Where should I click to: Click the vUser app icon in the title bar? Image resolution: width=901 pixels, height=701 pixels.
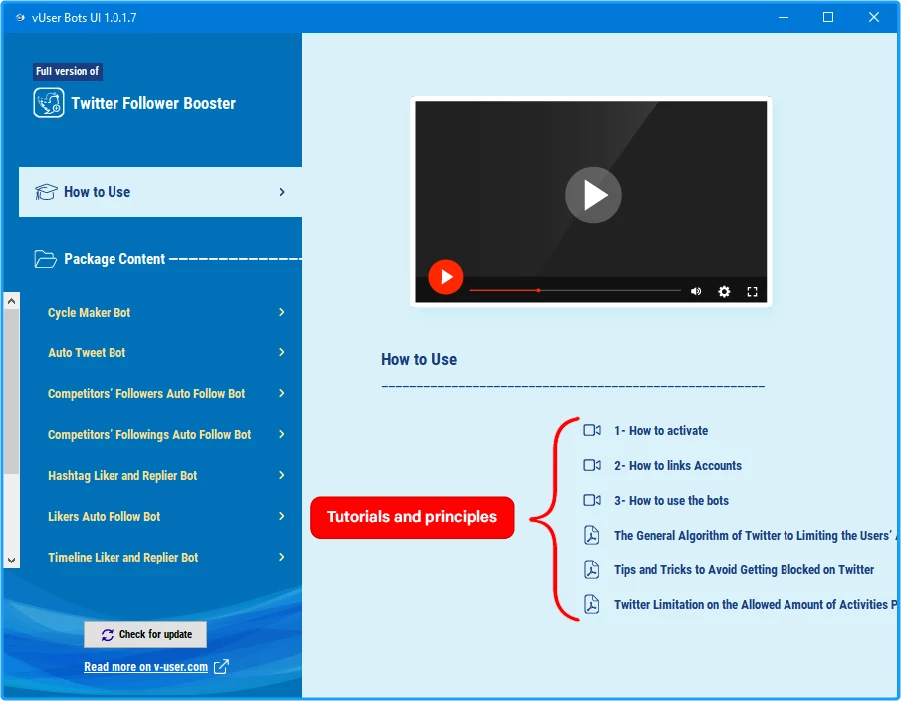click(x=20, y=17)
